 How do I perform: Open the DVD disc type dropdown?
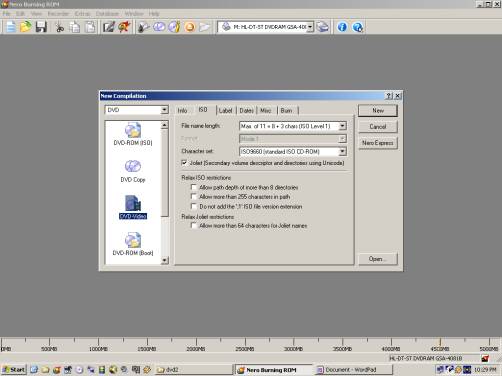[x=164, y=110]
